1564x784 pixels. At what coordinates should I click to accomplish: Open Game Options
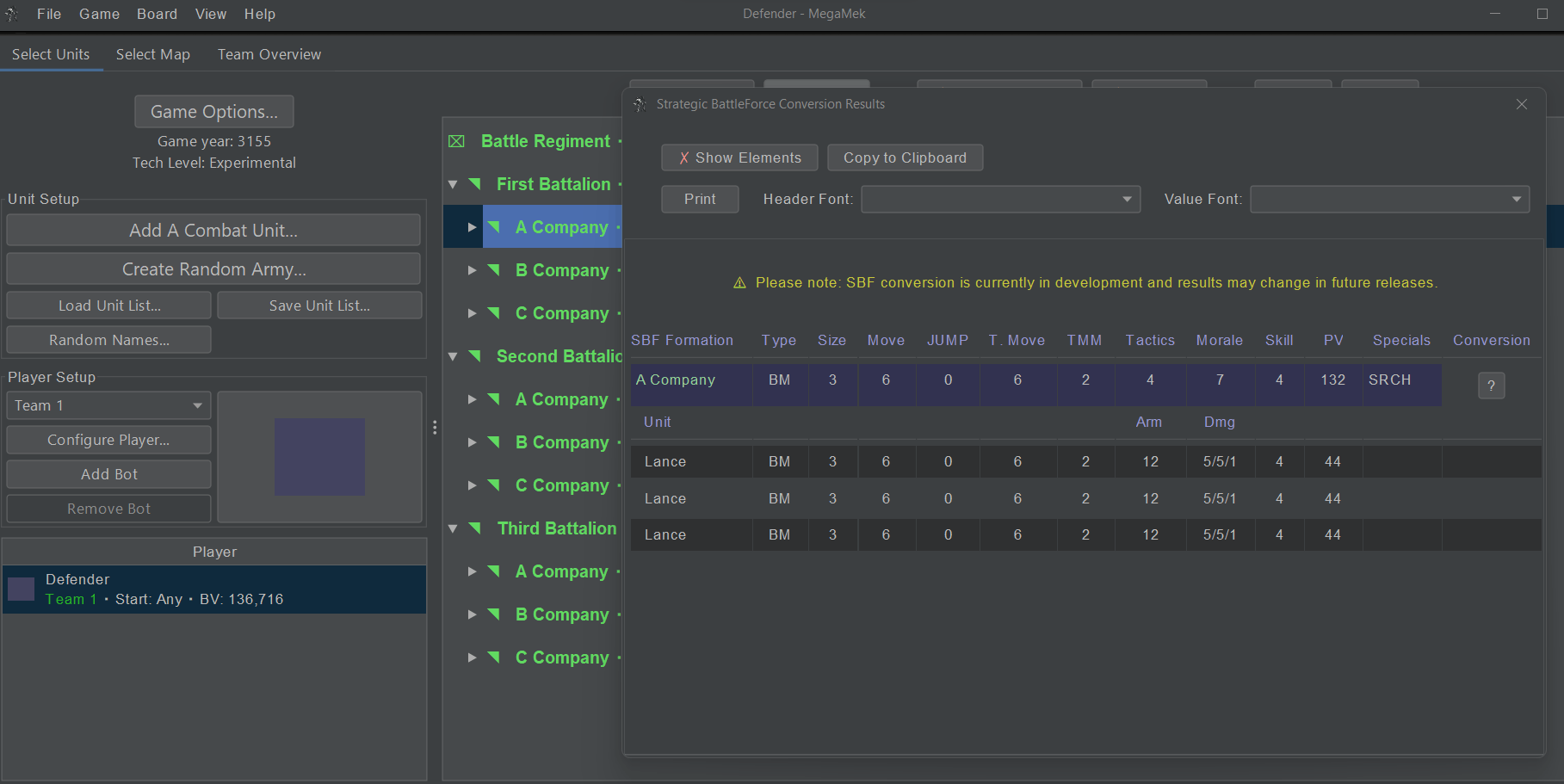pyautogui.click(x=213, y=112)
